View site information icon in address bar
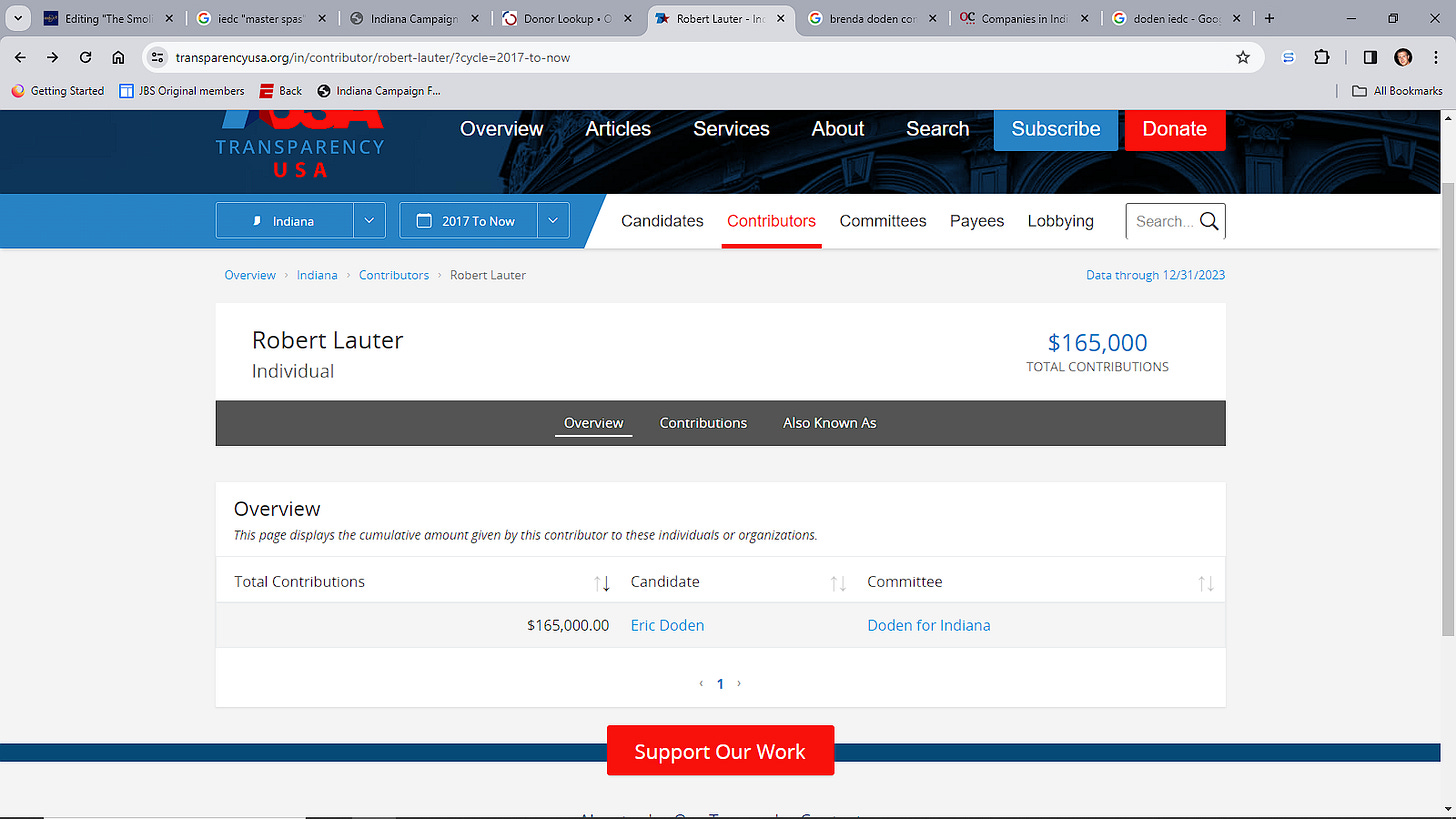 pyautogui.click(x=157, y=57)
